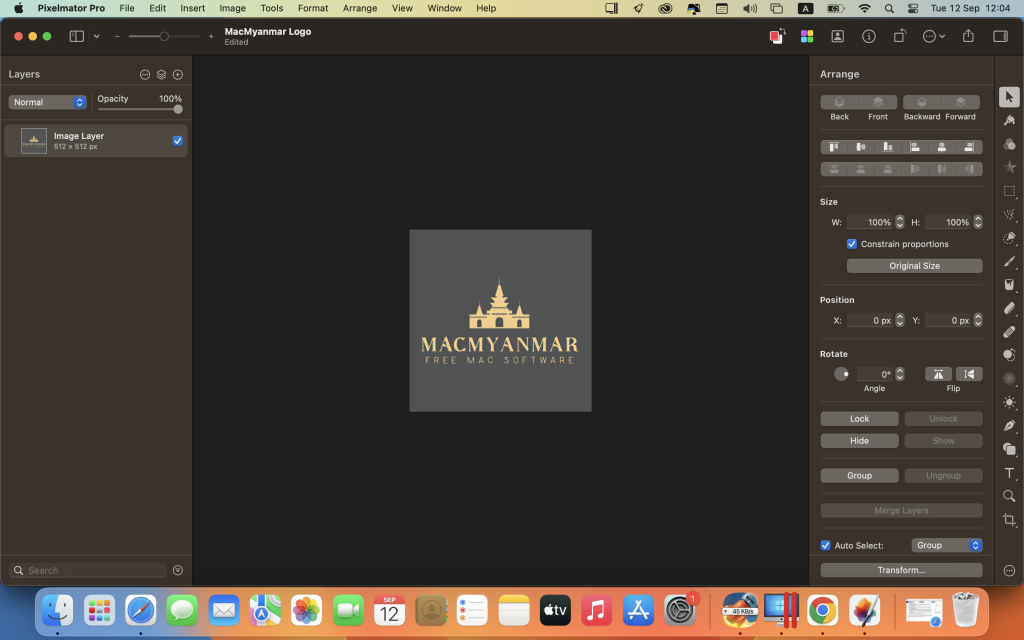Viewport: 1024px width, 640px height.
Task: Toggle the right tools sidebar button
Action: point(1000,37)
